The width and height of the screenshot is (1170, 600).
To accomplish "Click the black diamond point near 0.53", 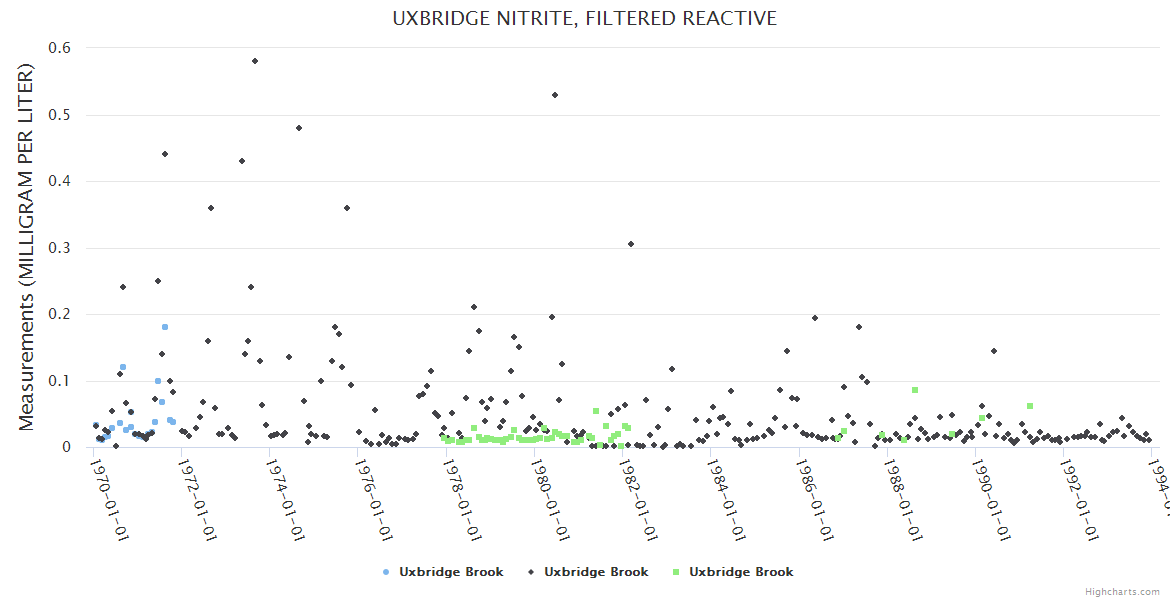I will 555,95.
